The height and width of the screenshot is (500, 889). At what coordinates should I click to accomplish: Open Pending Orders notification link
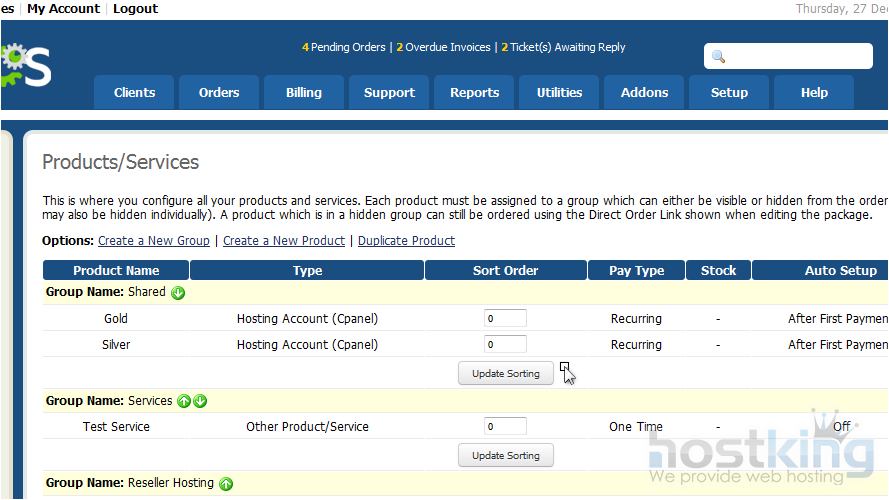point(343,47)
